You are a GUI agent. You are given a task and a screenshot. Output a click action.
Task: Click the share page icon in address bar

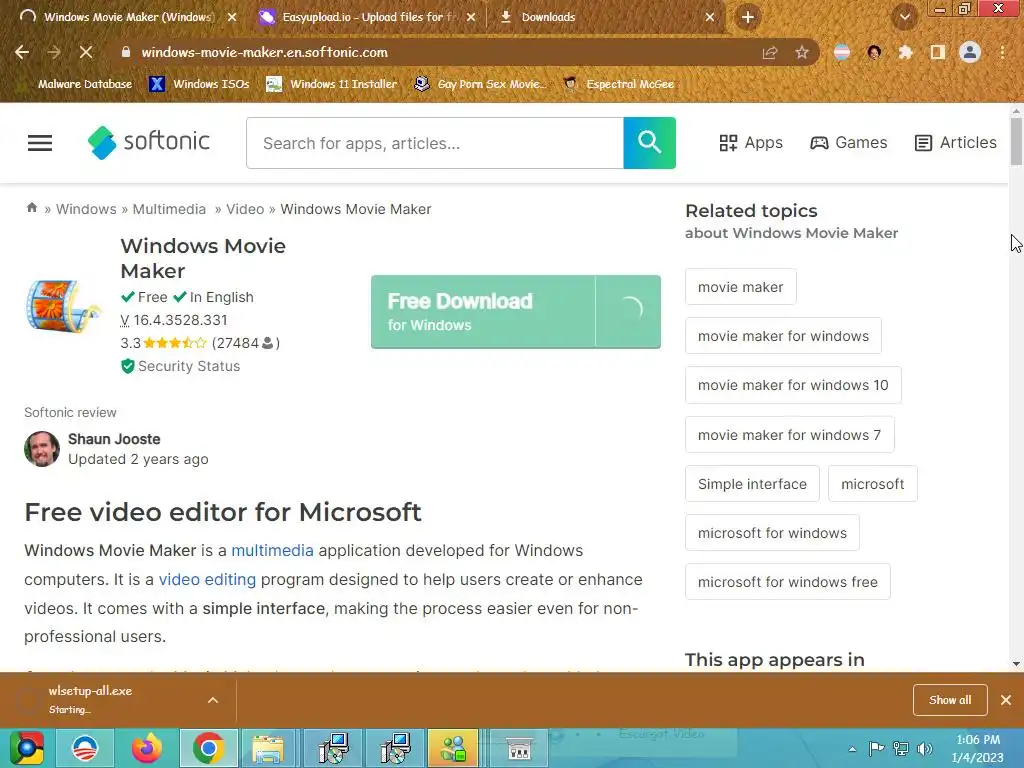770,52
